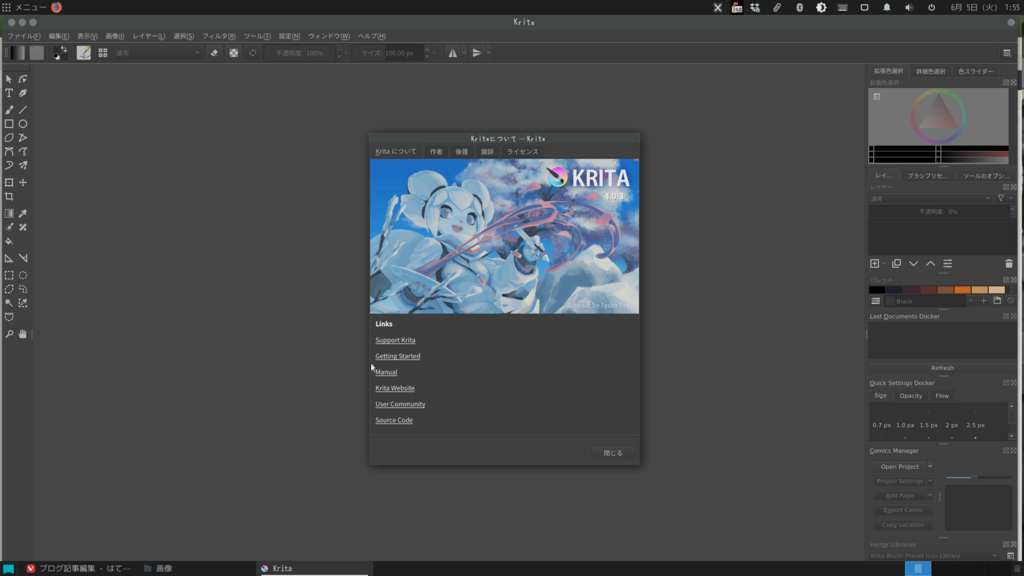Select the Freehand Brush tool
1024x576 pixels.
(9, 110)
